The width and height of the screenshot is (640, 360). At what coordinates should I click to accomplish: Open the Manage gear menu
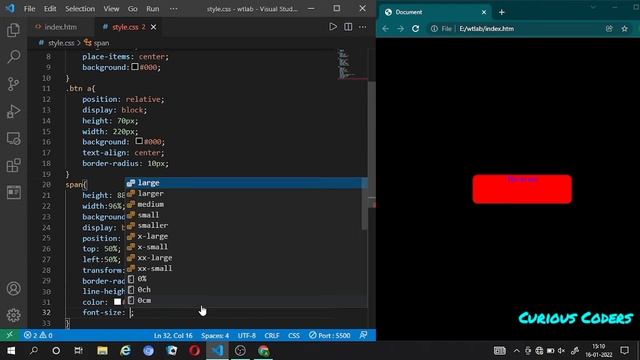coord(13,315)
